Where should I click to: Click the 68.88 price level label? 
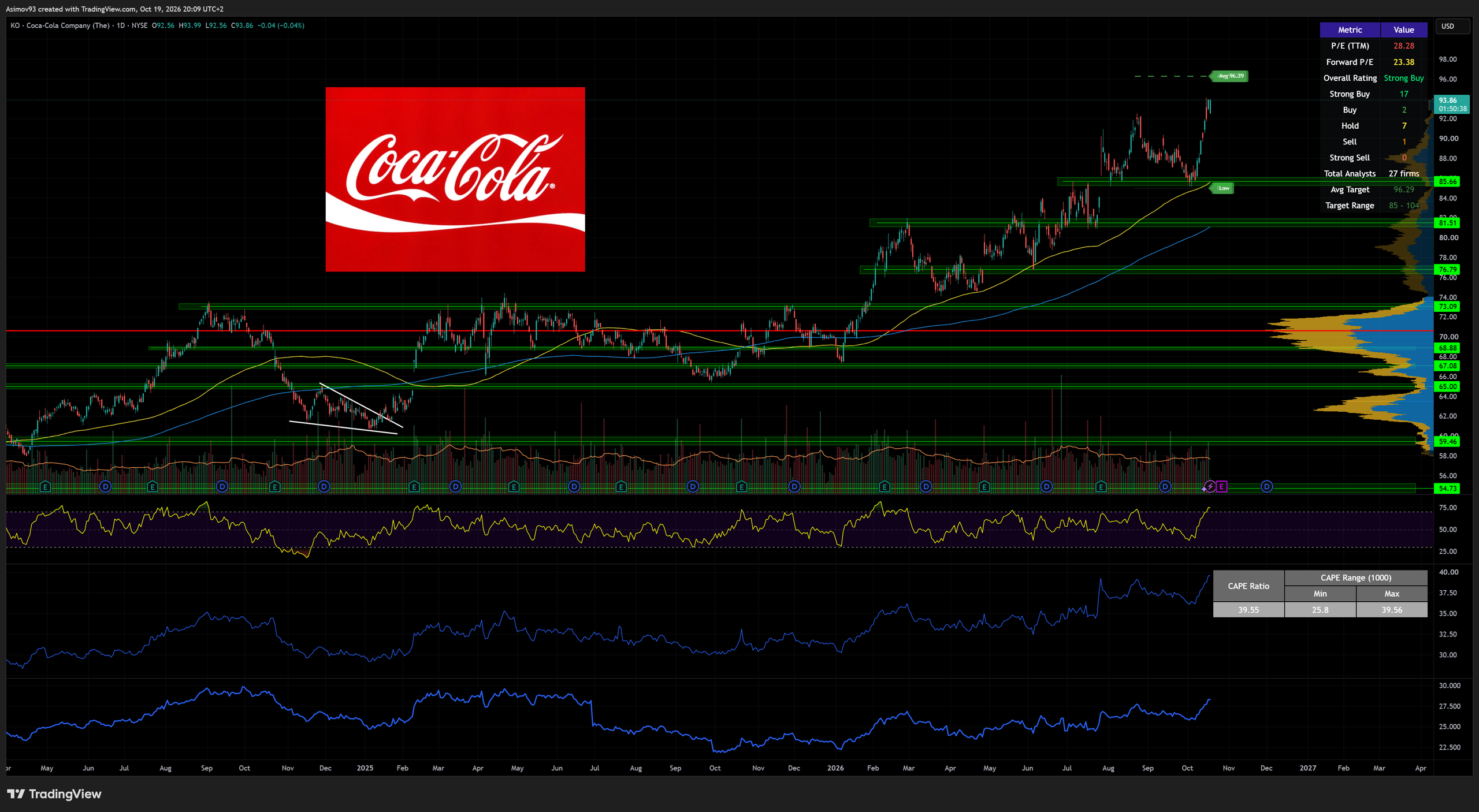point(1447,348)
